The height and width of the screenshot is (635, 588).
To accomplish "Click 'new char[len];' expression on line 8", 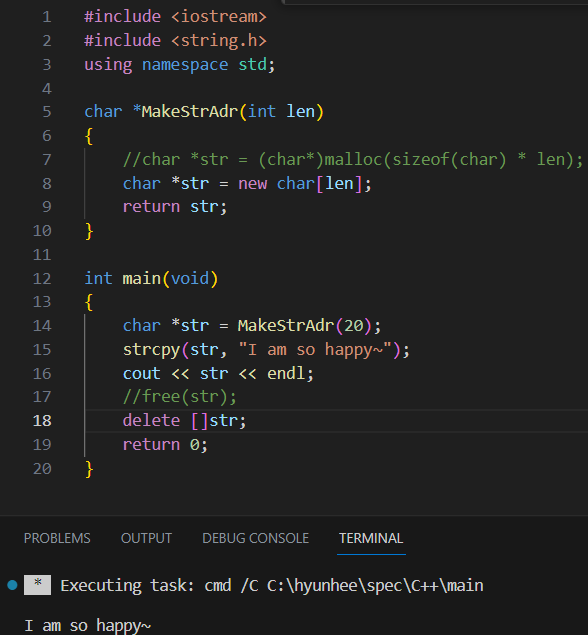I will [305, 183].
